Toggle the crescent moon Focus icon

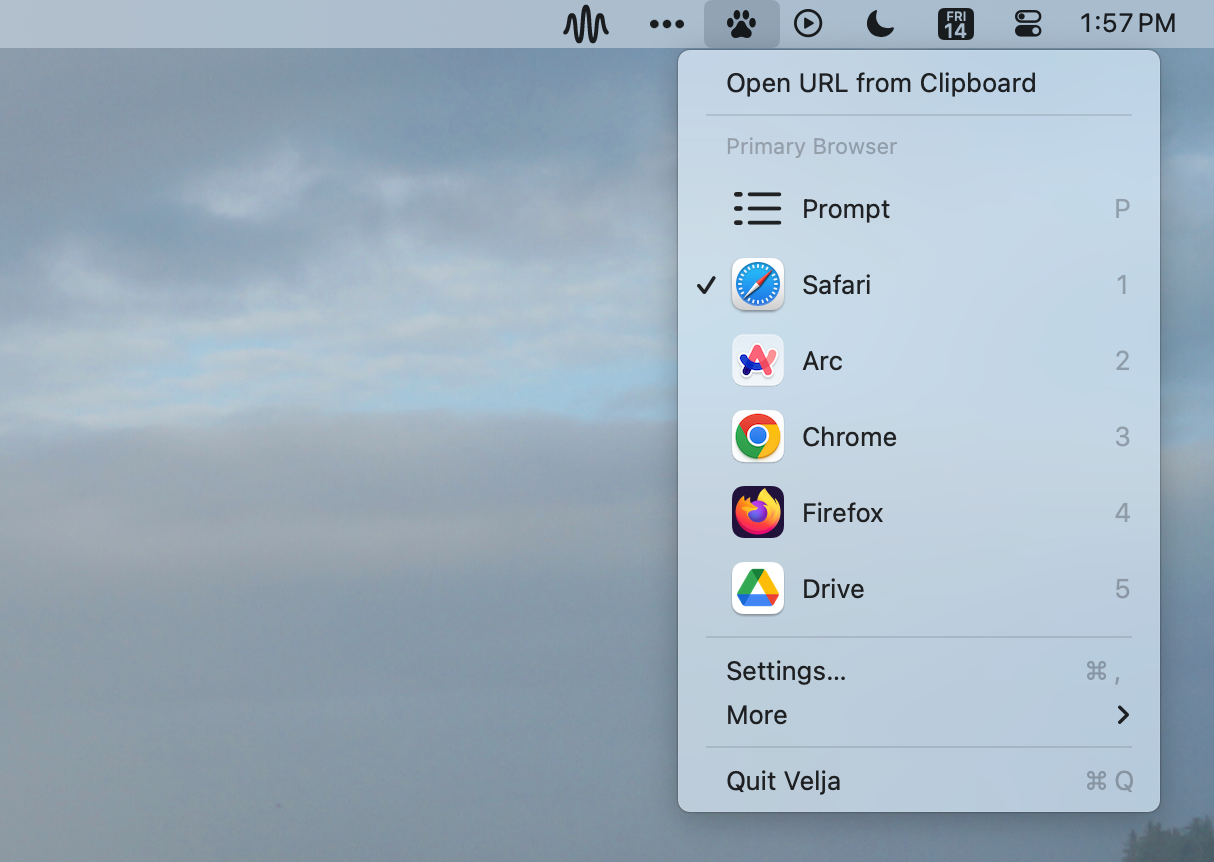tap(880, 23)
